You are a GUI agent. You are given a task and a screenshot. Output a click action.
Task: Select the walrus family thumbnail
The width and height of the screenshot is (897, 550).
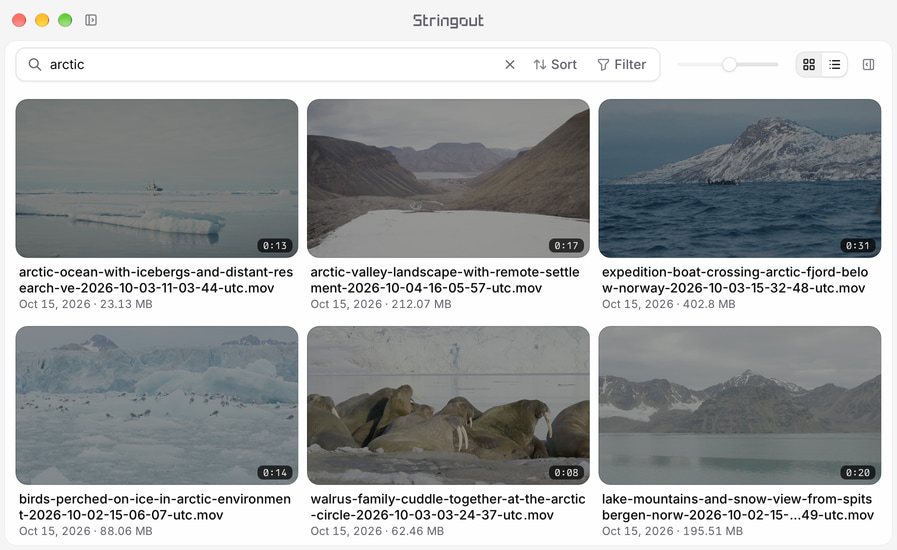448,405
